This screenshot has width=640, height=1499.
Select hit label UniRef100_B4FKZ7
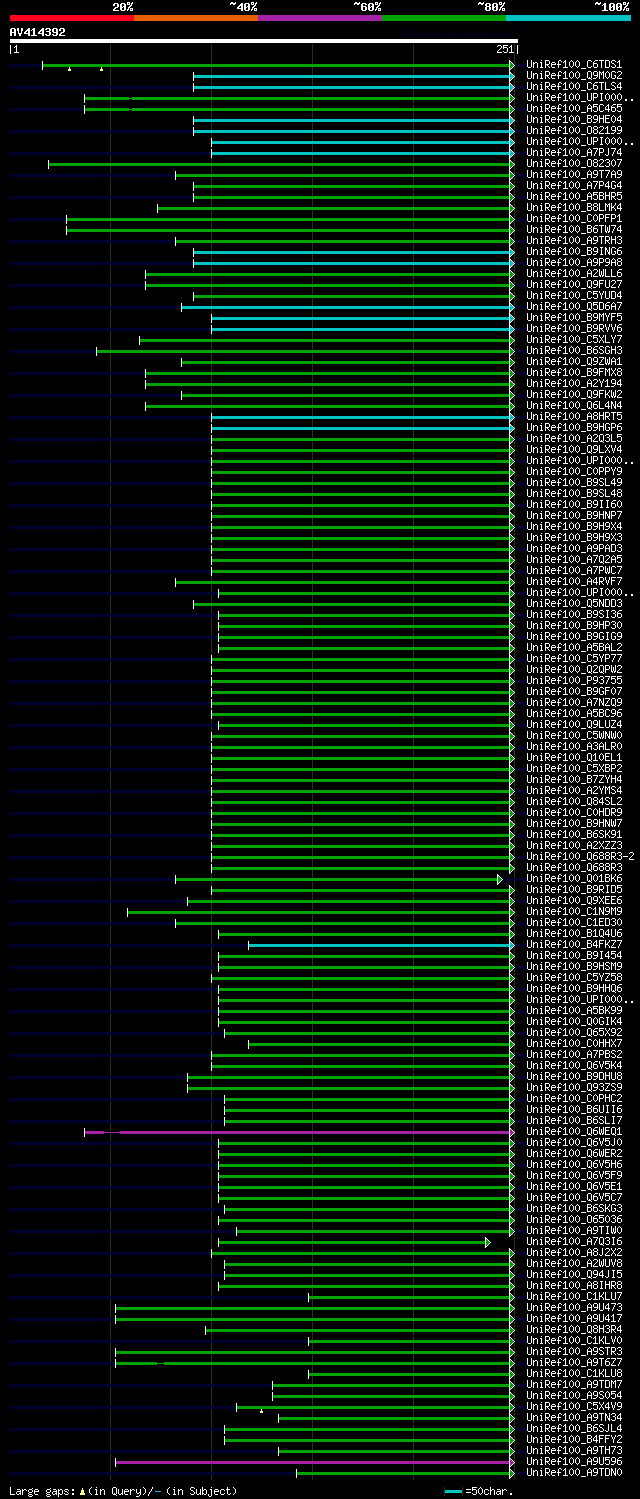coord(574,945)
